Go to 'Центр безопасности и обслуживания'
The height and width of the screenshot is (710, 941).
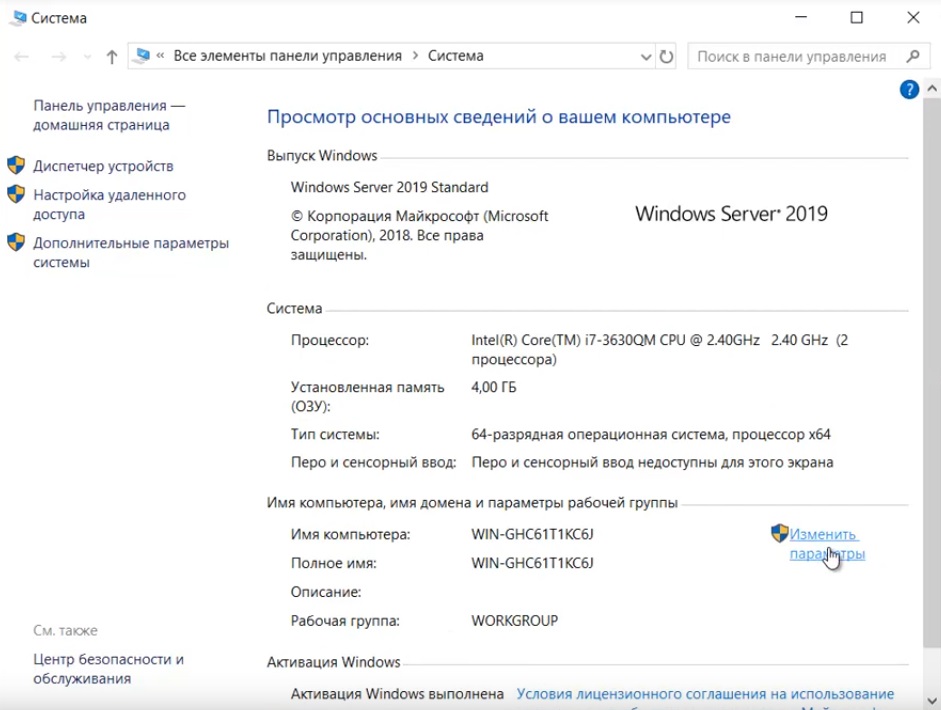(x=108, y=669)
